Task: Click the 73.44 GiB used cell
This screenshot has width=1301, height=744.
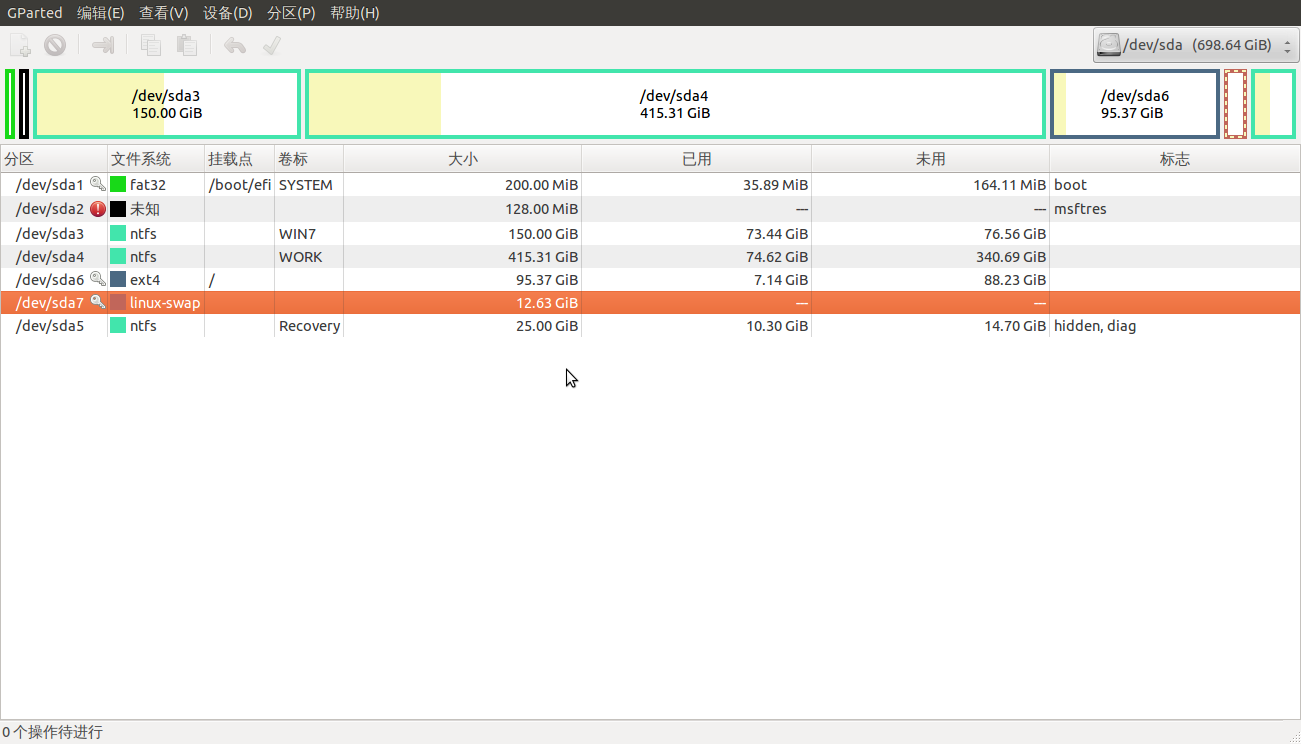Action: (x=776, y=233)
